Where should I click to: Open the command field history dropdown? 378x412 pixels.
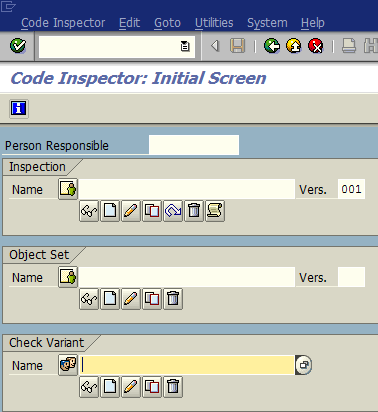(185, 46)
